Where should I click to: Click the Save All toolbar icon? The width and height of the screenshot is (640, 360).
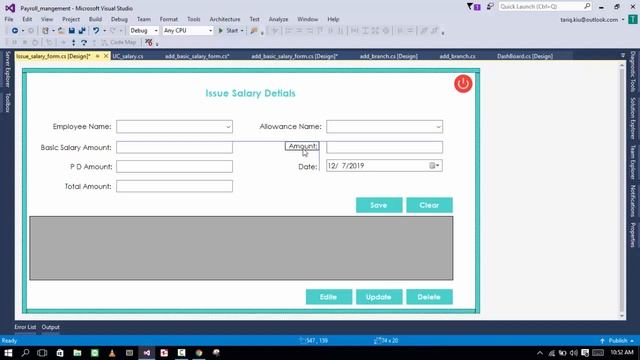82,31
